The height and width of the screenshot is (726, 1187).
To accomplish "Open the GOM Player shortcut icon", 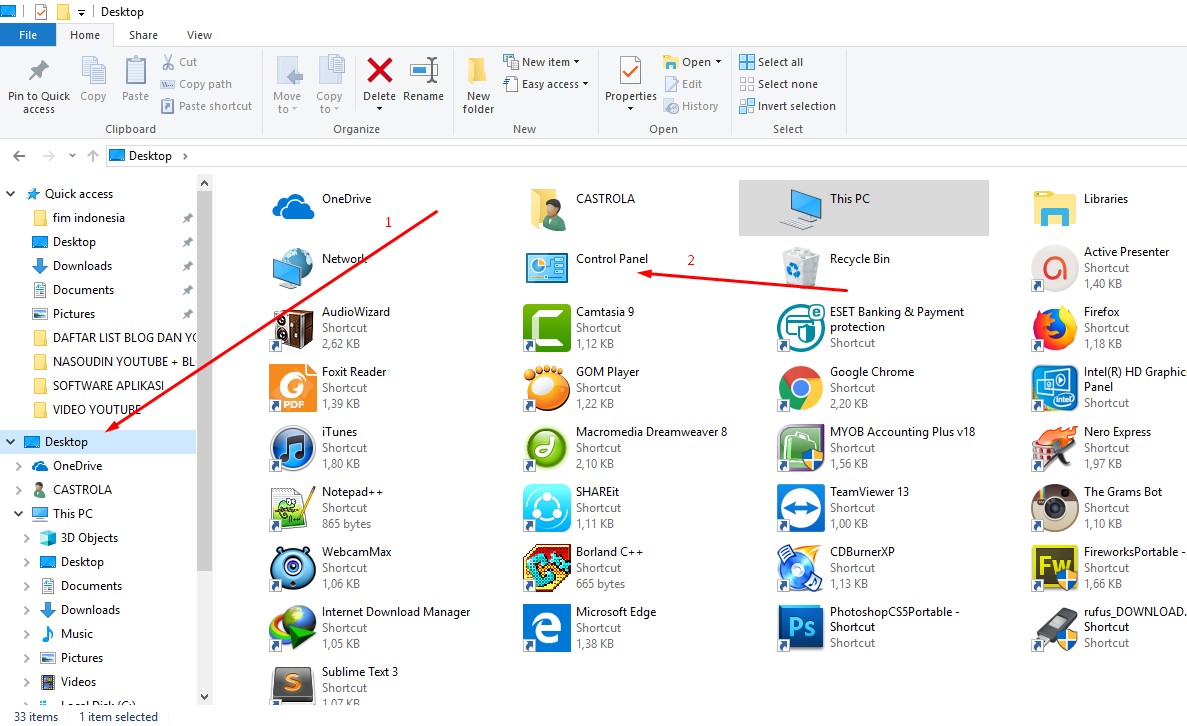I will point(547,388).
